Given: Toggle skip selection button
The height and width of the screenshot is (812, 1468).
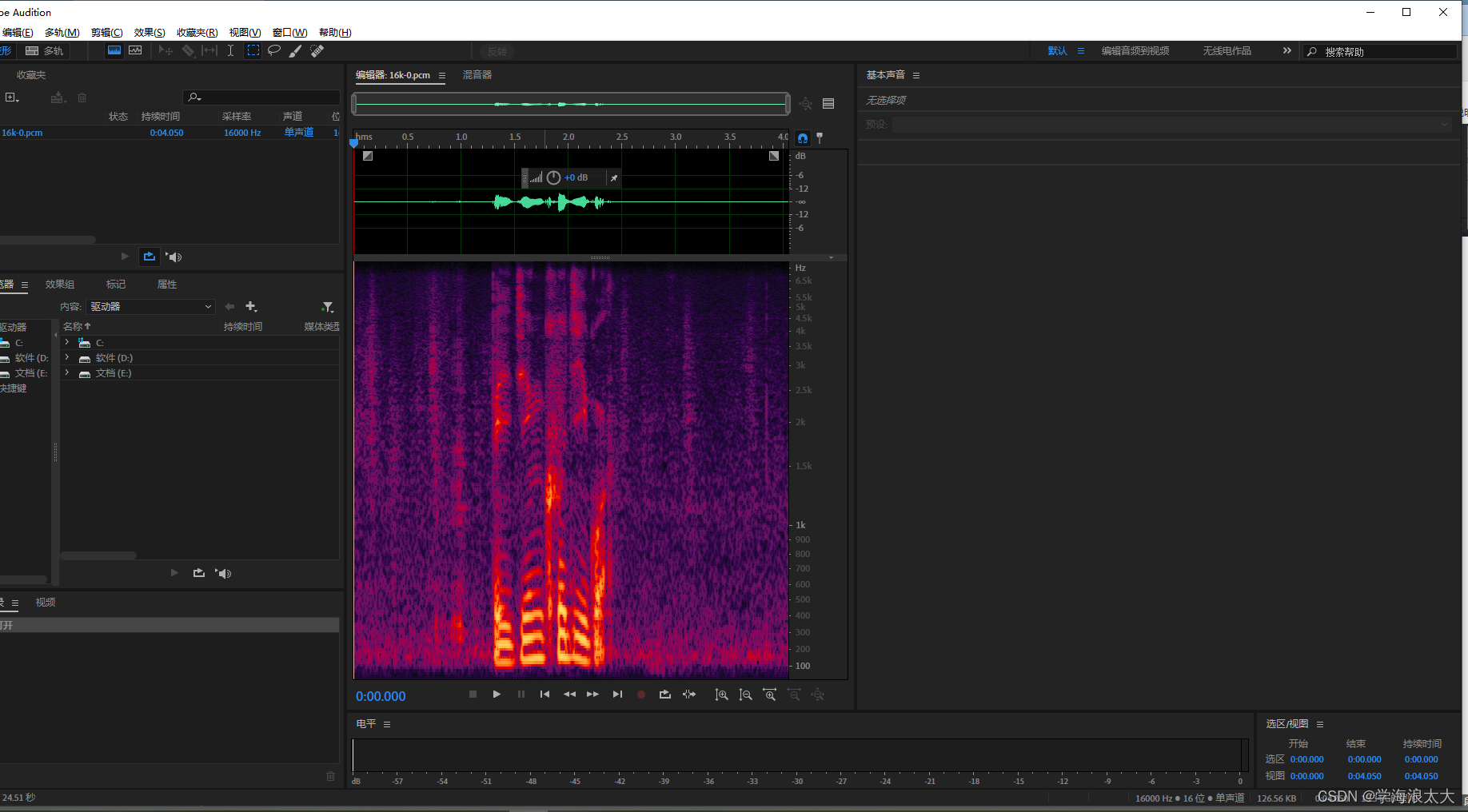Looking at the screenshot, I should pyautogui.click(x=689, y=695).
